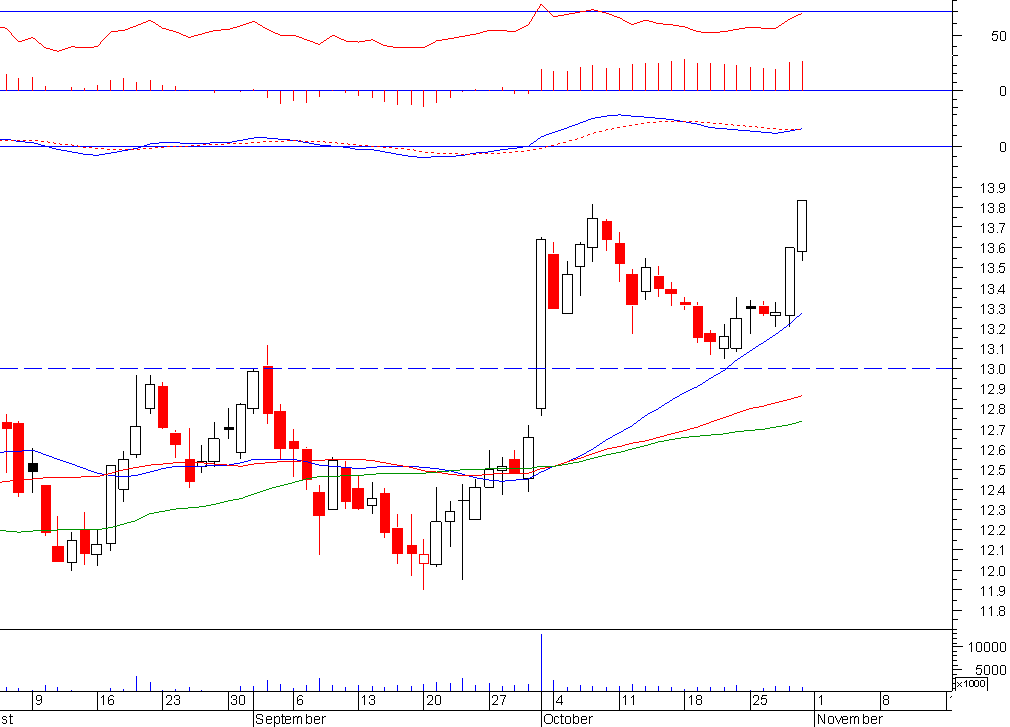Image resolution: width=1010 pixels, height=727 pixels.
Task: Click the small black-filled candlestick in early August
Action: click(33, 467)
